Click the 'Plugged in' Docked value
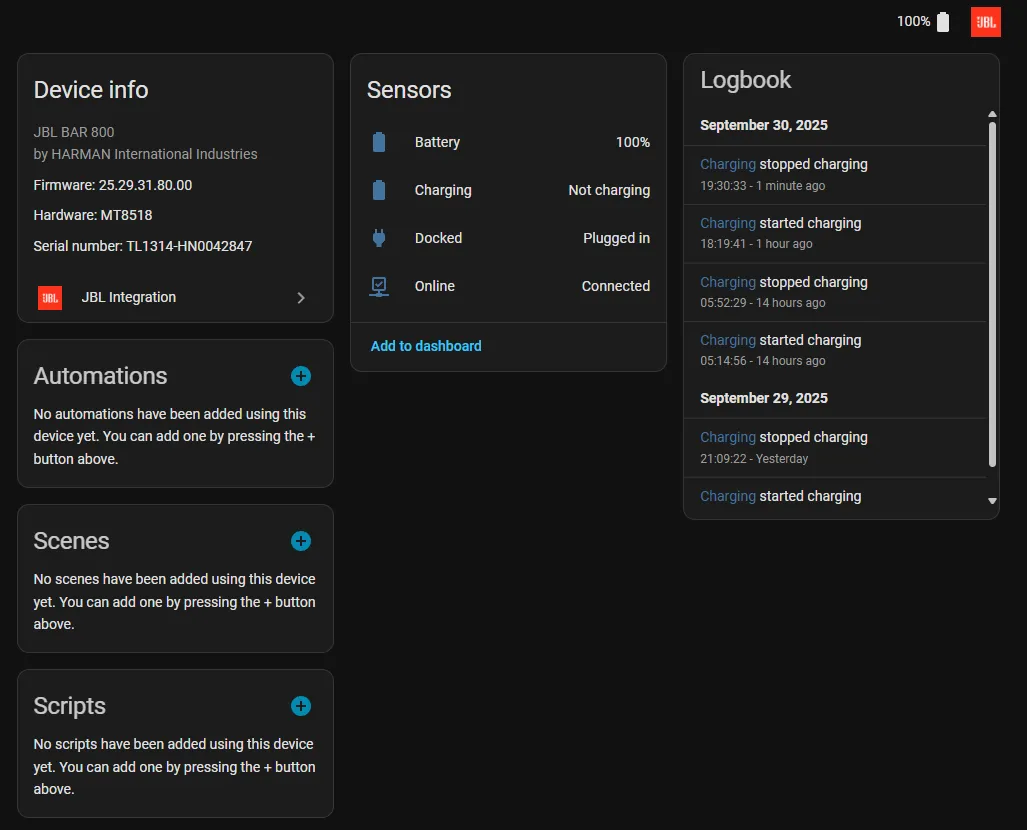 click(x=616, y=238)
